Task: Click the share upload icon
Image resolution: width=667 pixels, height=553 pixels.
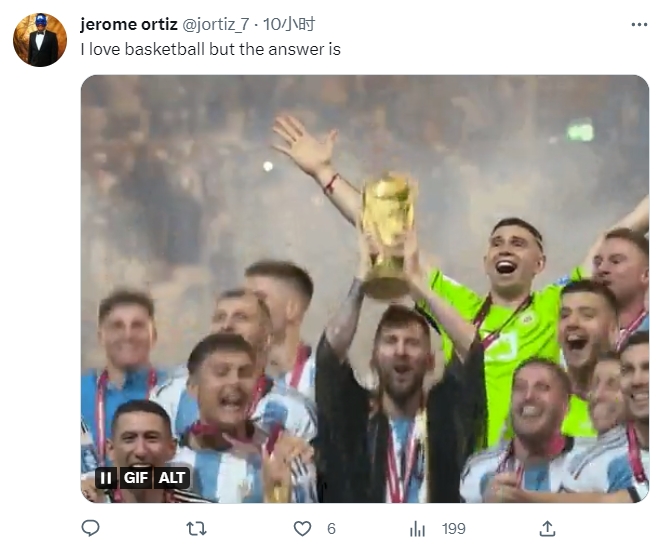Action: click(547, 528)
